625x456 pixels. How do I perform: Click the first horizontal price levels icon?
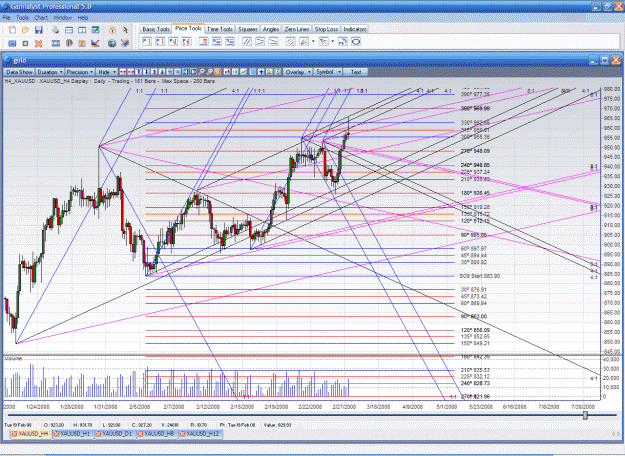coord(204,41)
